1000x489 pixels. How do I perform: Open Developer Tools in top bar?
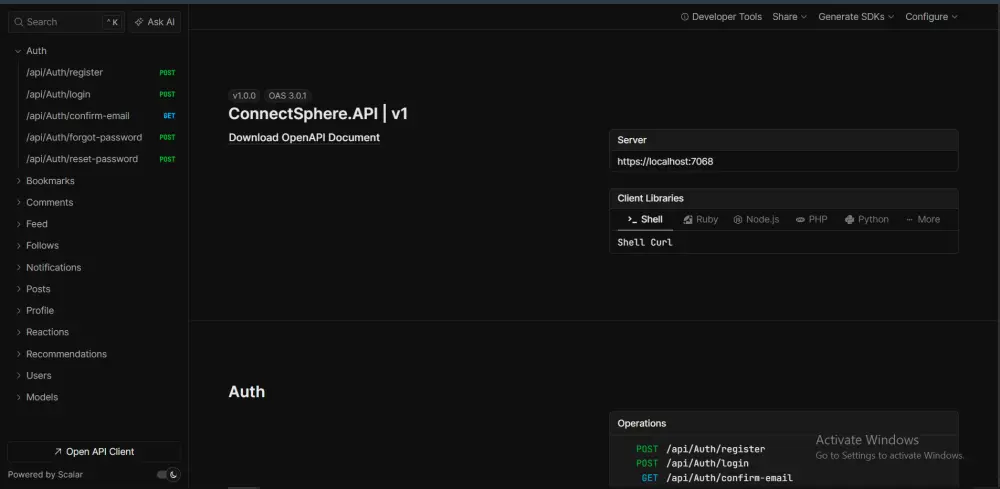[721, 17]
